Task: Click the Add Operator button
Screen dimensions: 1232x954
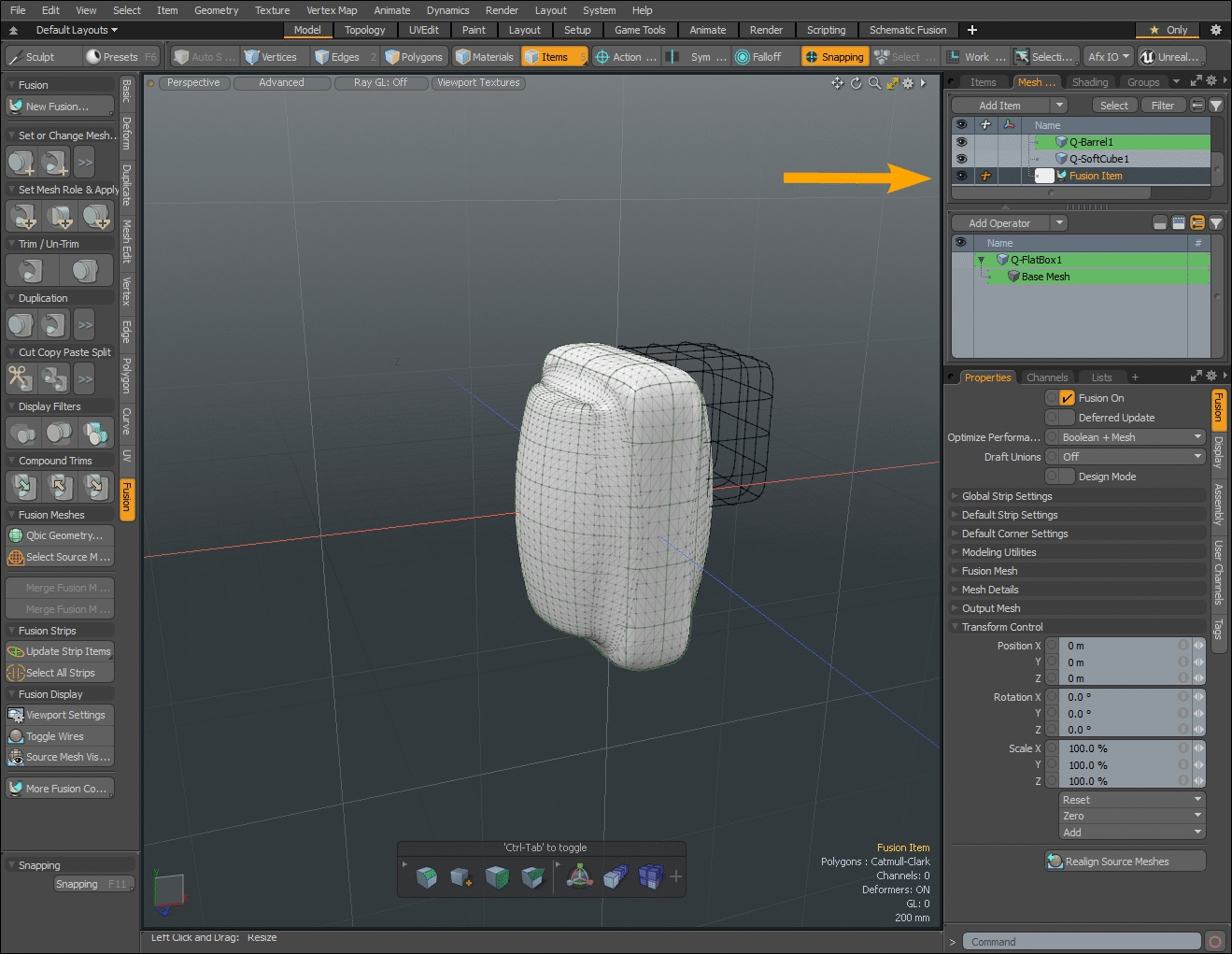Action: (999, 223)
